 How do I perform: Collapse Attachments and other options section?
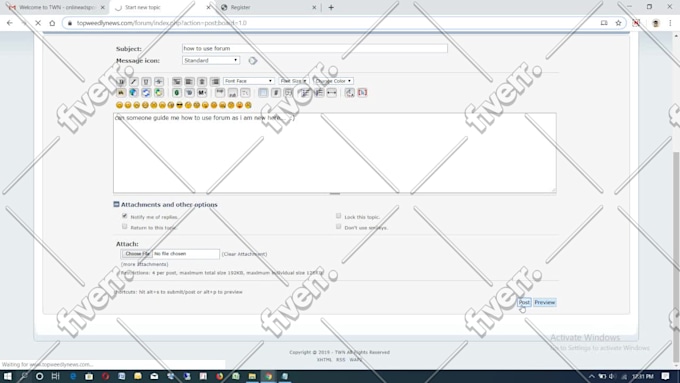tap(116, 204)
